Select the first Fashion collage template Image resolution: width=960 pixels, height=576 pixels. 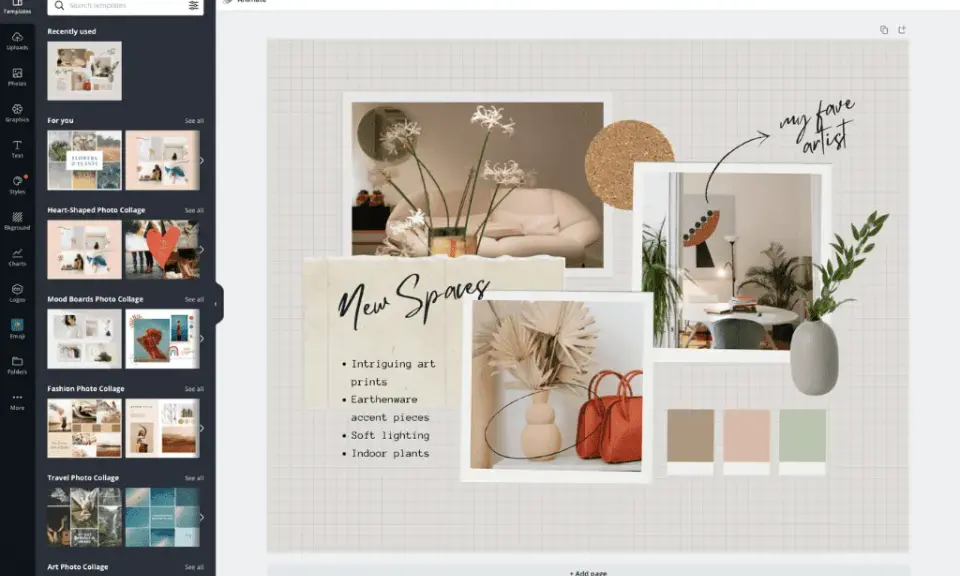[x=84, y=428]
